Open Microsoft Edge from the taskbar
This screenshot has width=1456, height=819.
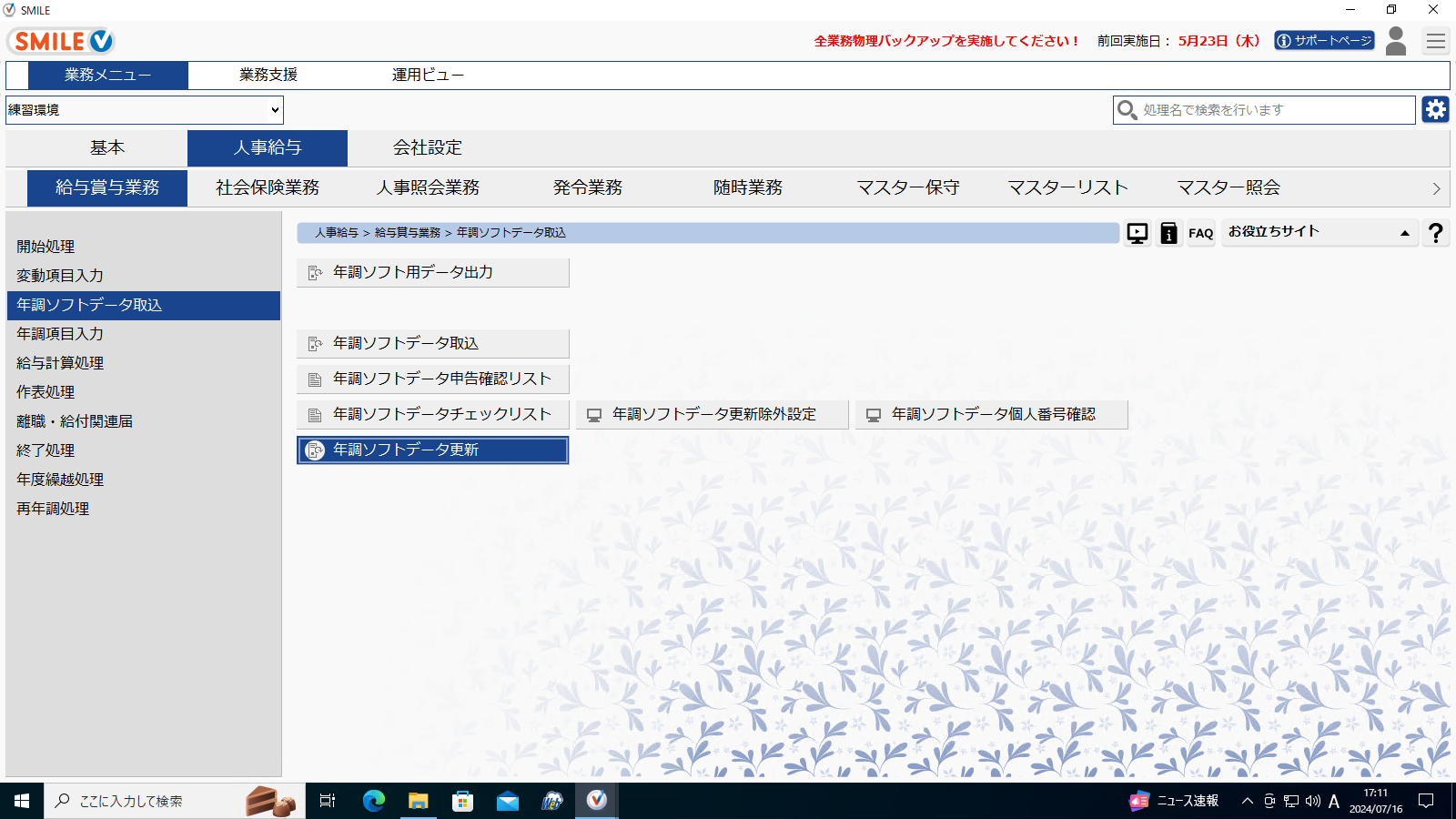(373, 801)
